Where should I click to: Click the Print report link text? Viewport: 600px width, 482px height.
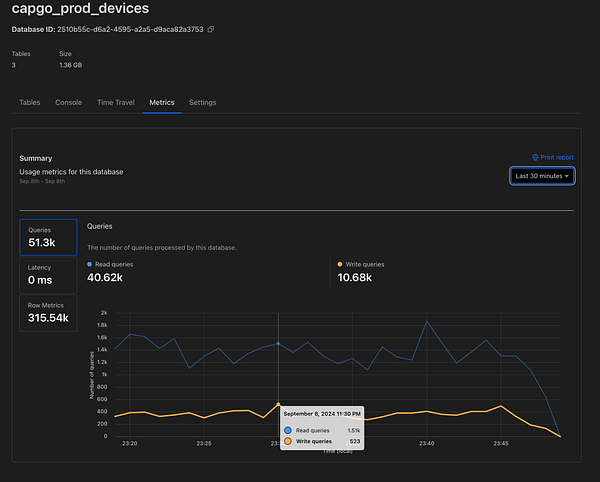tap(557, 157)
